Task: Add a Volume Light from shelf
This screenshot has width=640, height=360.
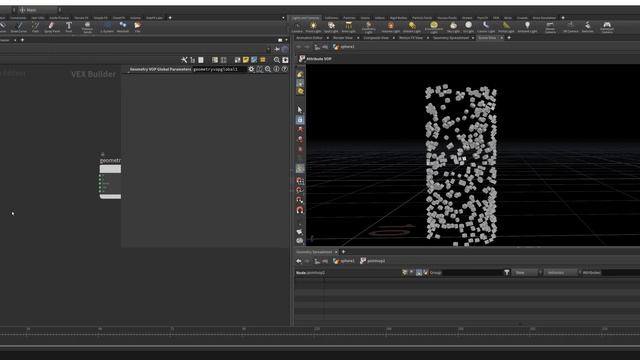Action: pyautogui.click(x=391, y=27)
